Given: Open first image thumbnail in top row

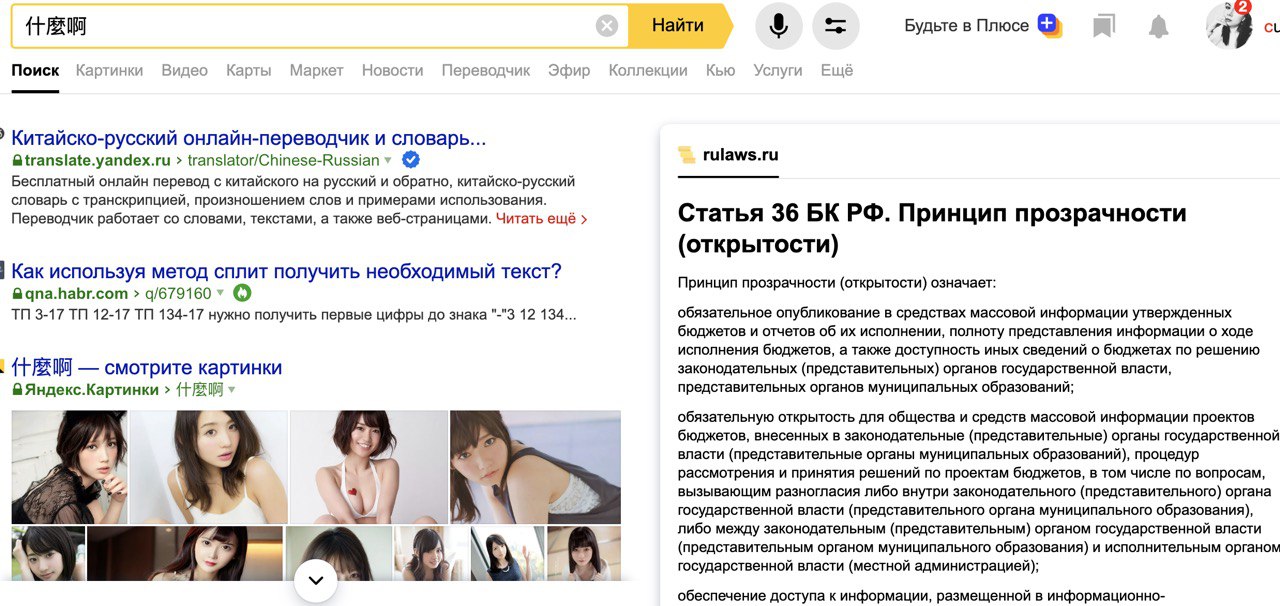Looking at the screenshot, I should pos(69,467).
